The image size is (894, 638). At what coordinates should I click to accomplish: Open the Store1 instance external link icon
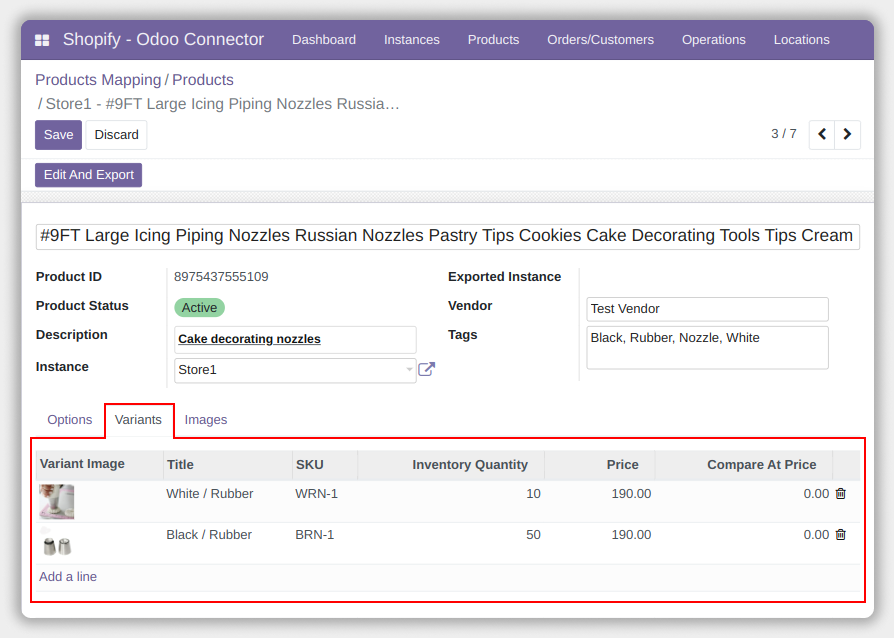pos(426,369)
